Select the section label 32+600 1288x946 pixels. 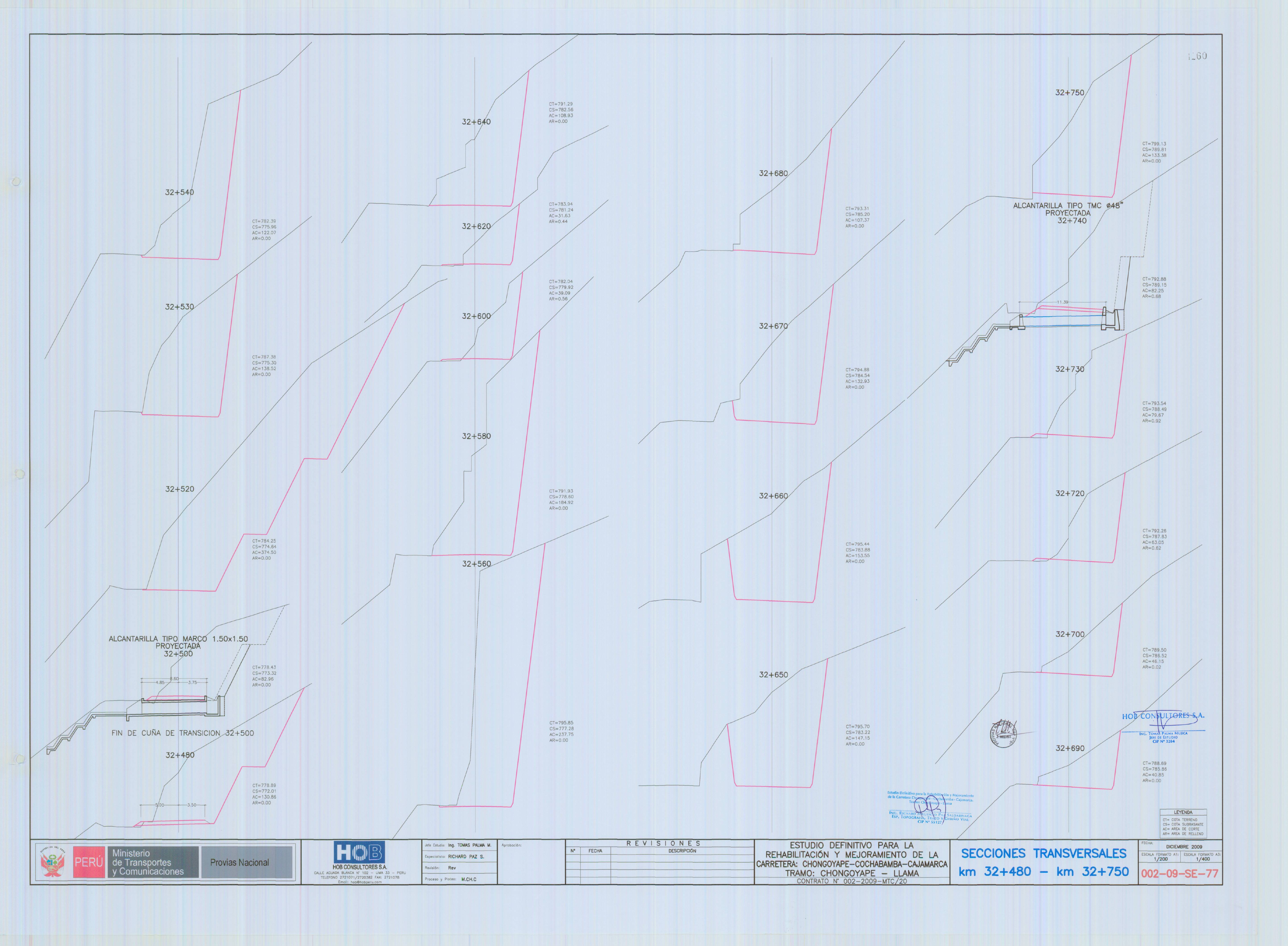(x=476, y=316)
